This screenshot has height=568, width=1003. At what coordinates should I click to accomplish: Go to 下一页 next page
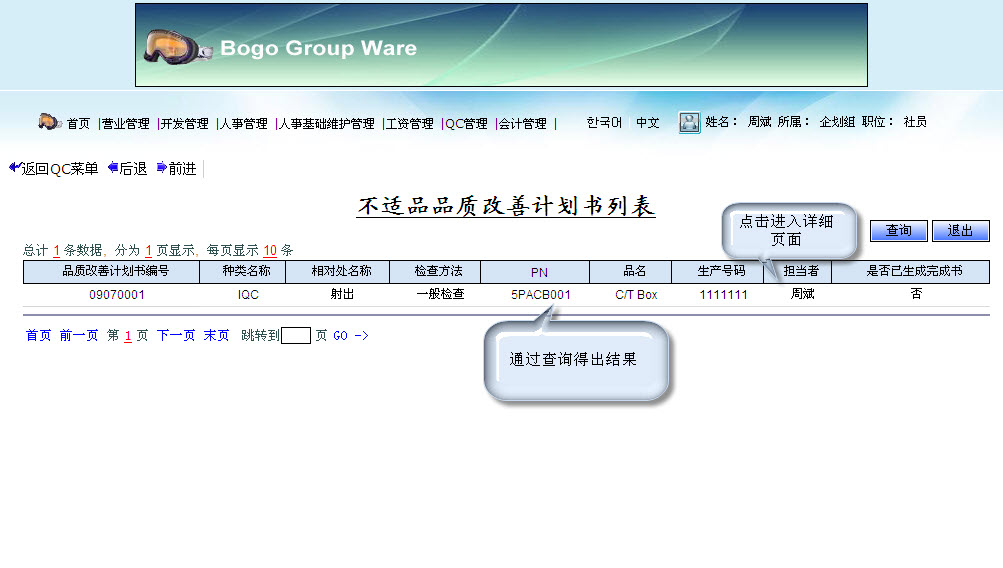pyautogui.click(x=176, y=336)
